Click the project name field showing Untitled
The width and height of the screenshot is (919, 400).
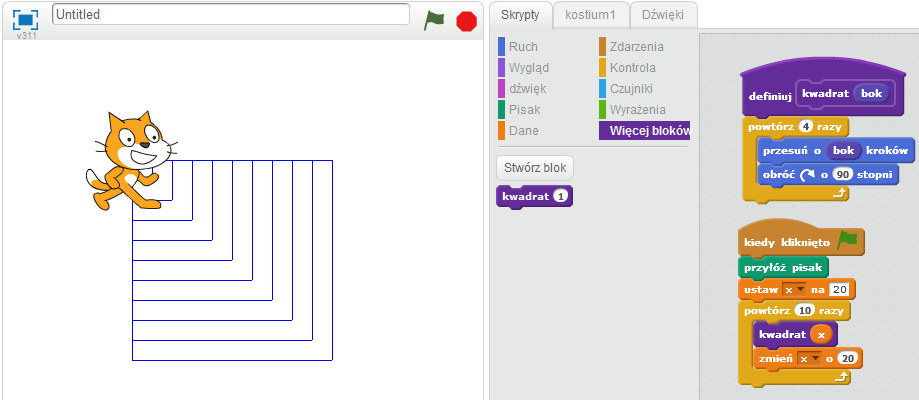click(231, 15)
